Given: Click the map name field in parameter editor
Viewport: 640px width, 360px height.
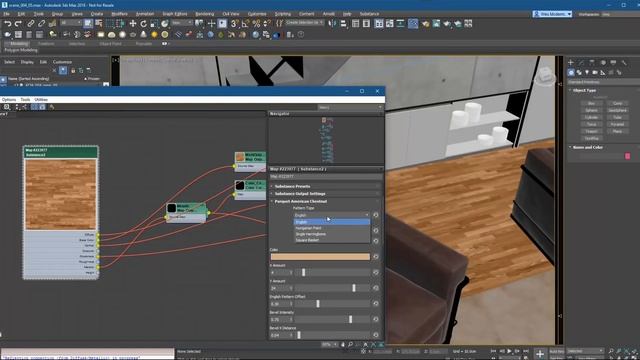Looking at the screenshot, I should pos(326,177).
